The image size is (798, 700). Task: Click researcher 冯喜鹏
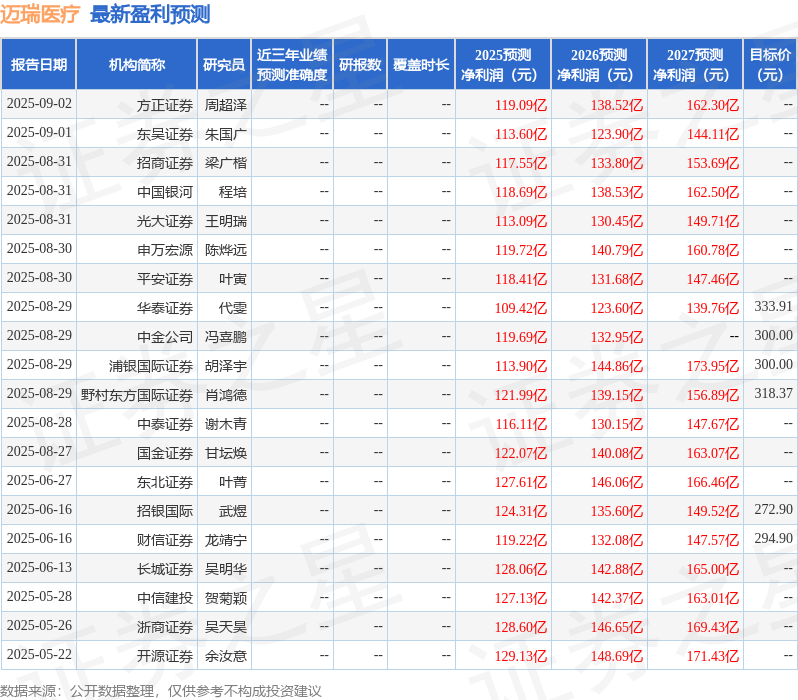click(225, 338)
